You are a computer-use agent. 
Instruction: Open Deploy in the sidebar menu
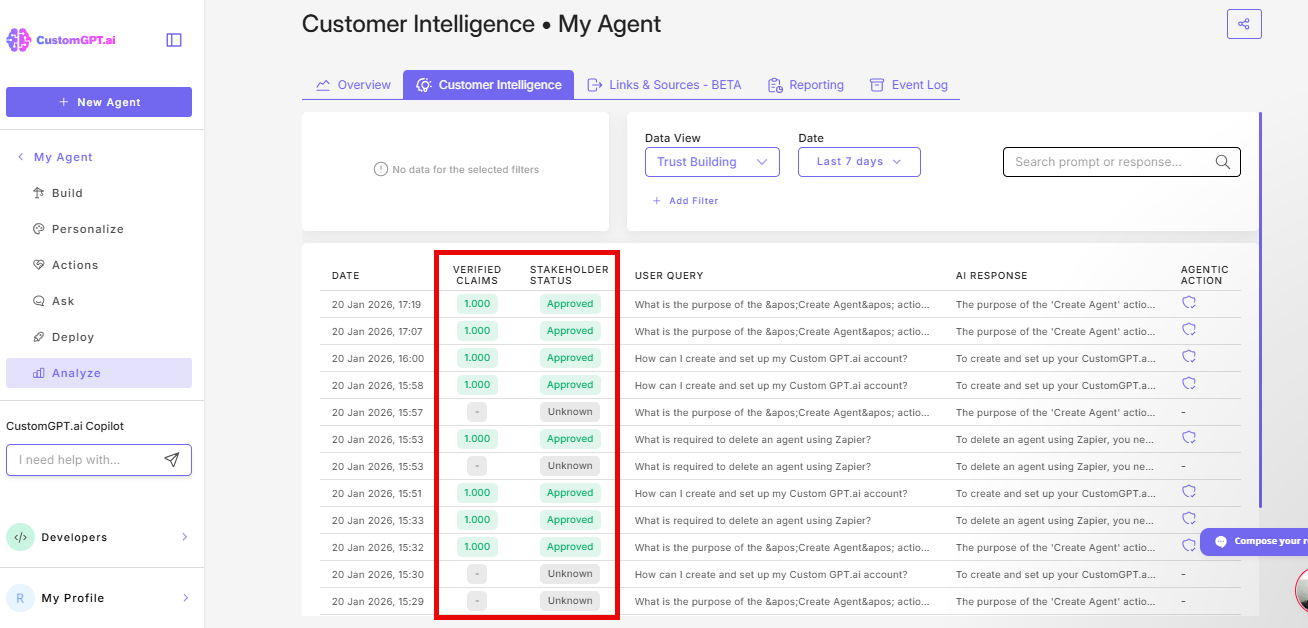[99, 337]
